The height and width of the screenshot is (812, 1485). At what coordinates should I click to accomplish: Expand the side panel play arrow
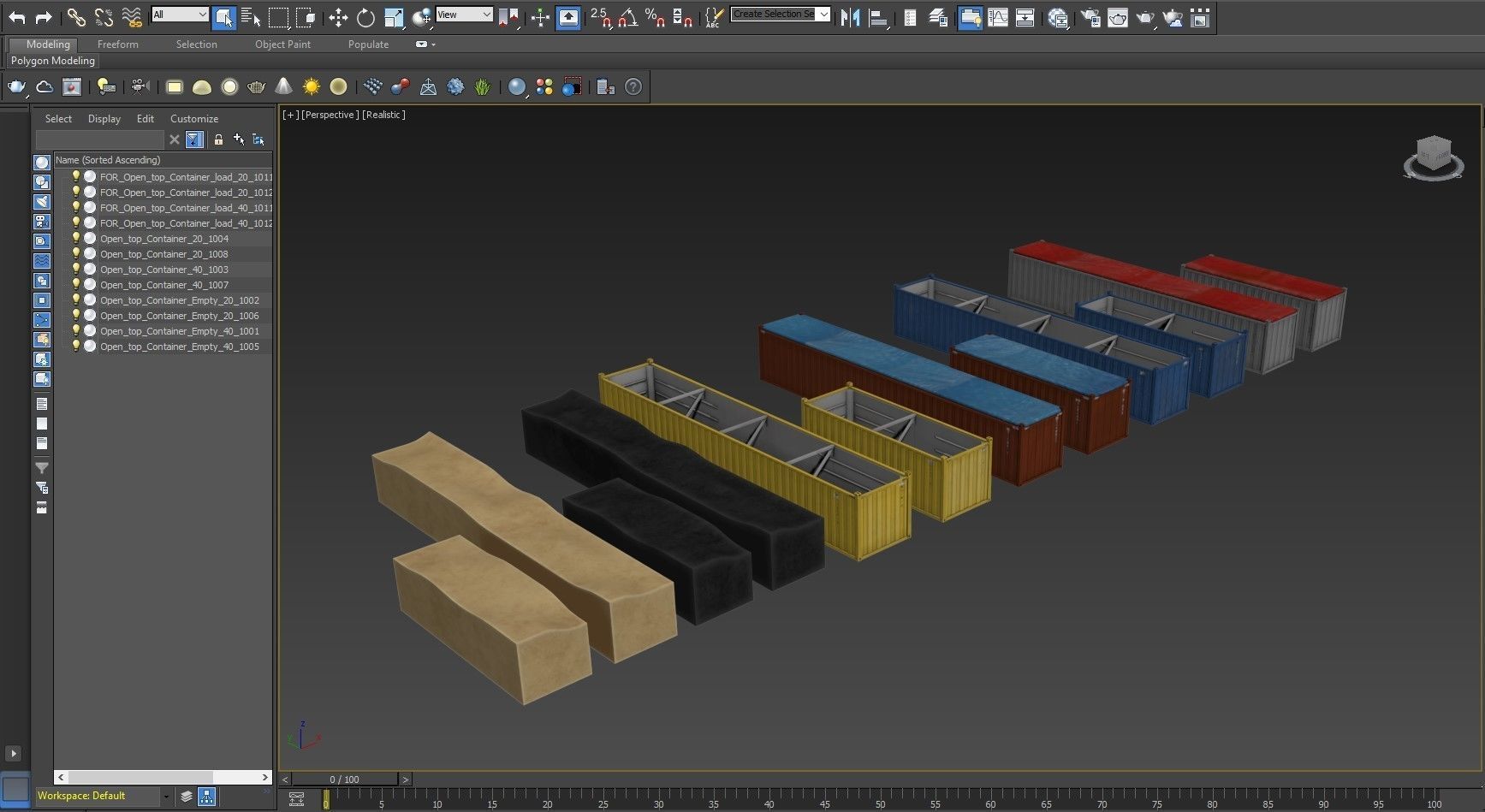click(x=13, y=754)
